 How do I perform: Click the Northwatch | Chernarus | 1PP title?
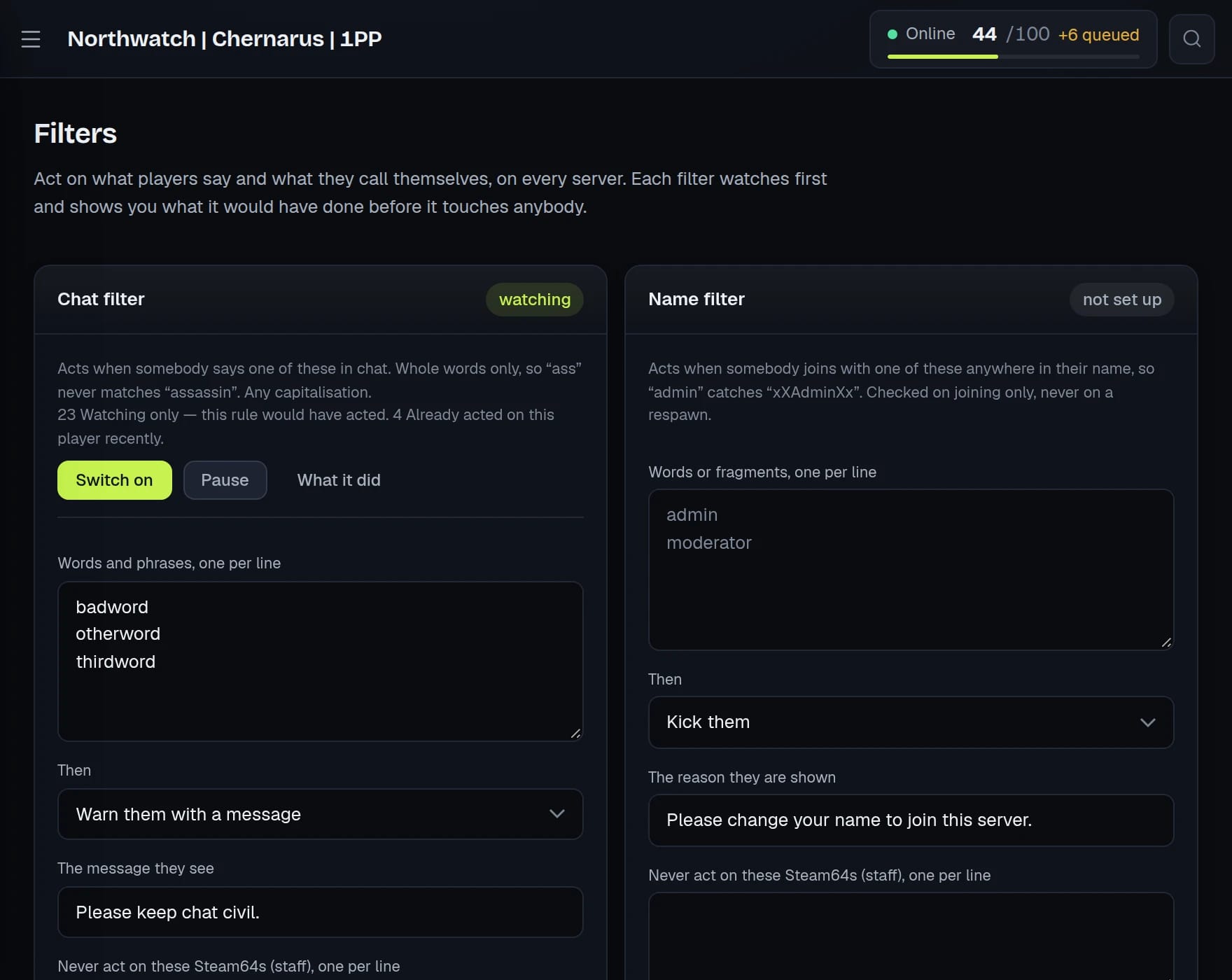tap(225, 38)
